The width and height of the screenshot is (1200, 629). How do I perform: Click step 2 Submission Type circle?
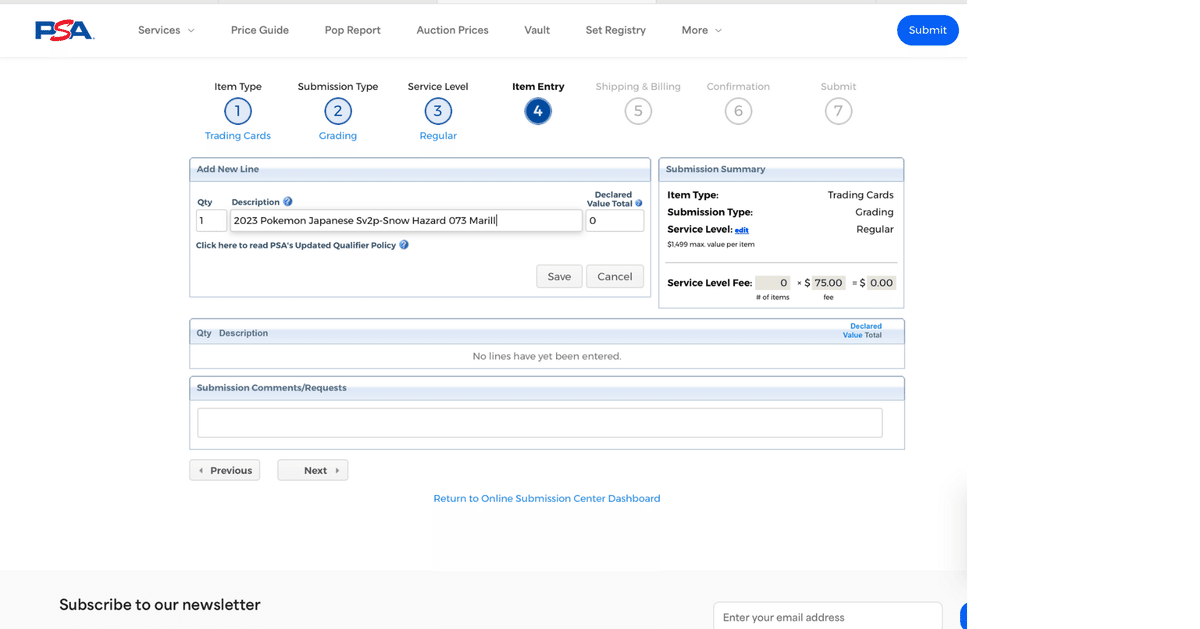338,111
